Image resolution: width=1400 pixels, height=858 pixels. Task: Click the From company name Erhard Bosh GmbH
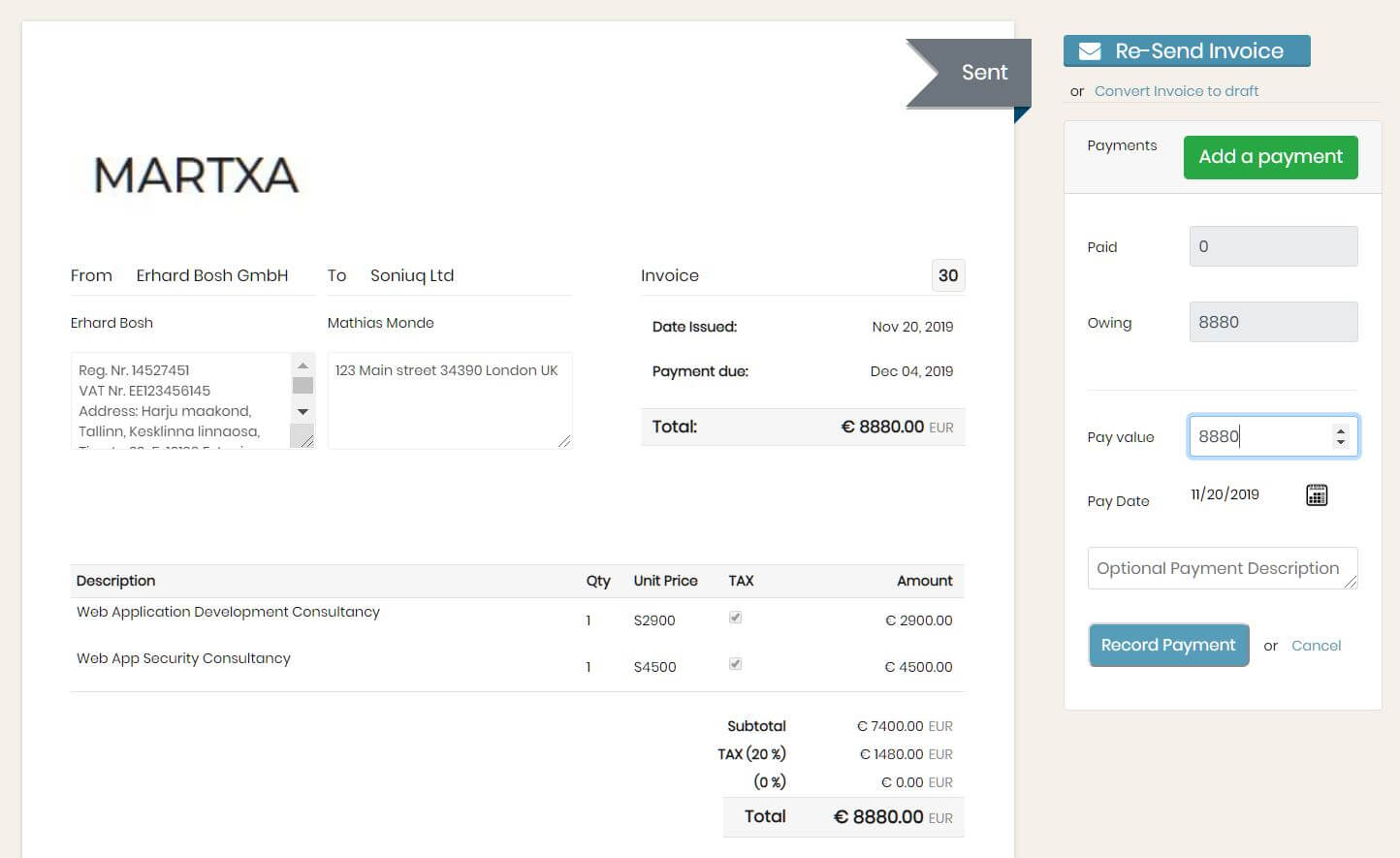point(212,275)
